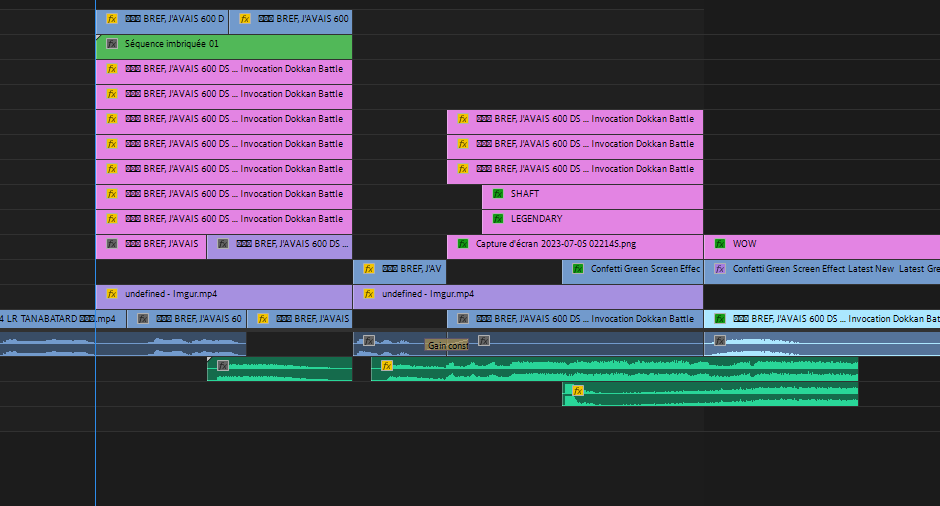Select the Confetti Green Screen Effec clip
Viewport: 940px width, 506px height.
[632, 272]
